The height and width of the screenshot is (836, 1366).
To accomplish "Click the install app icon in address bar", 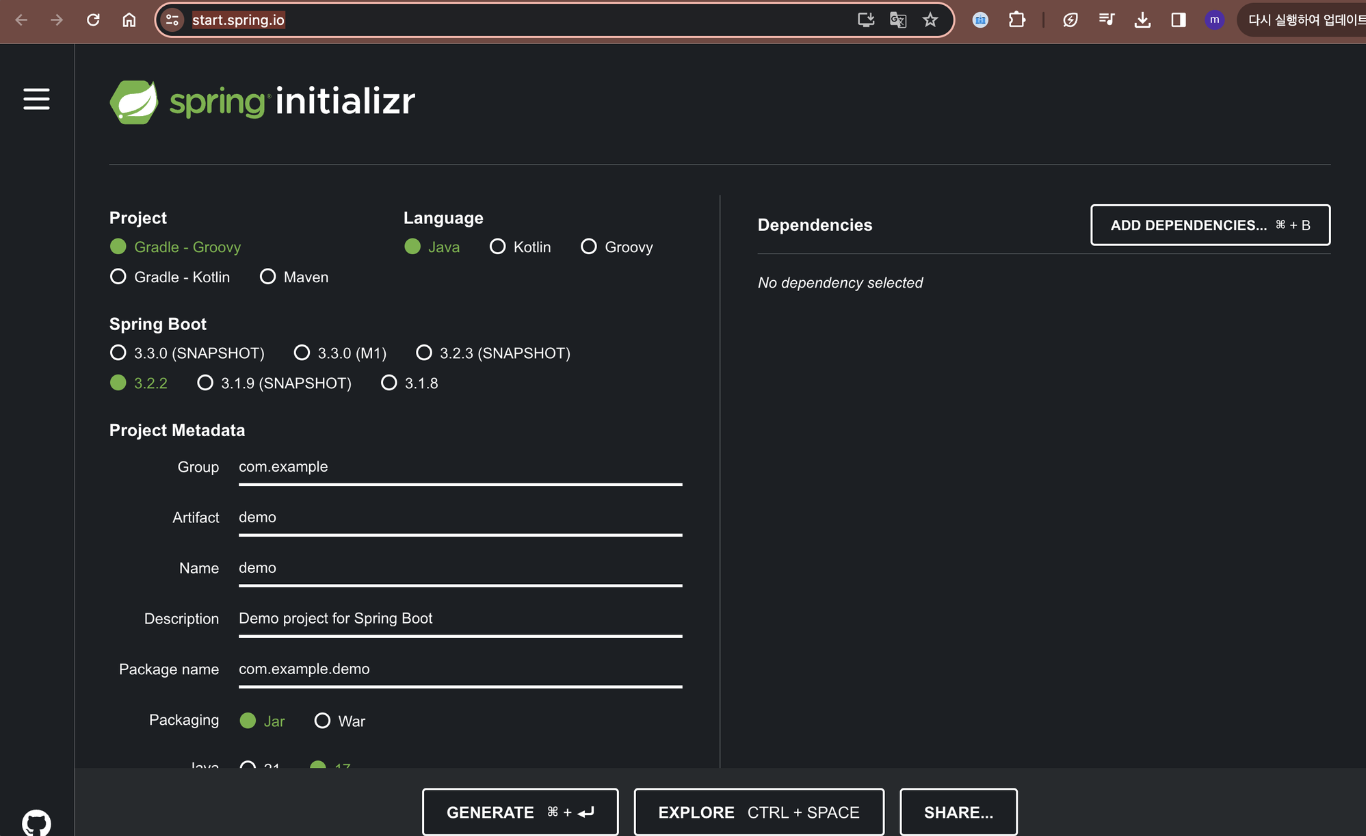I will [x=866, y=20].
